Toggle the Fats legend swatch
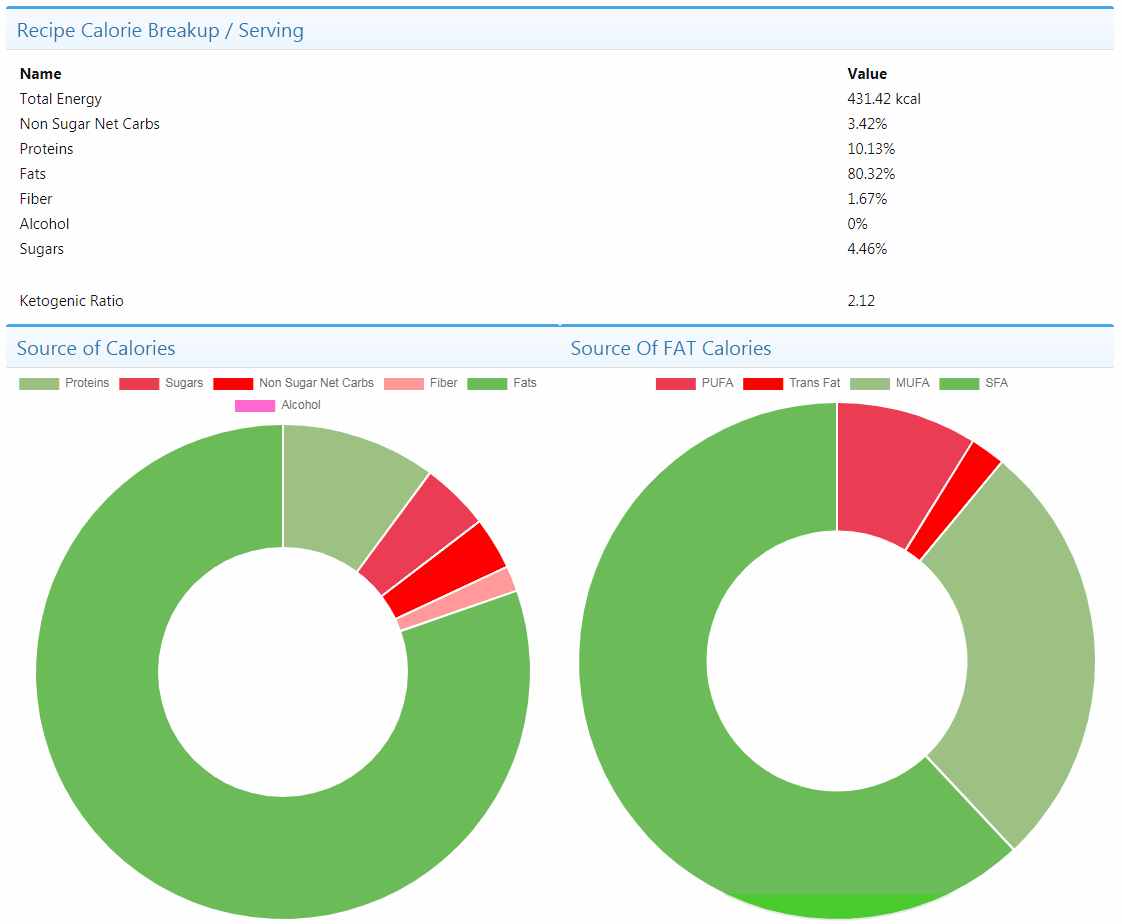Screen dimensions: 1122x924 [487, 384]
